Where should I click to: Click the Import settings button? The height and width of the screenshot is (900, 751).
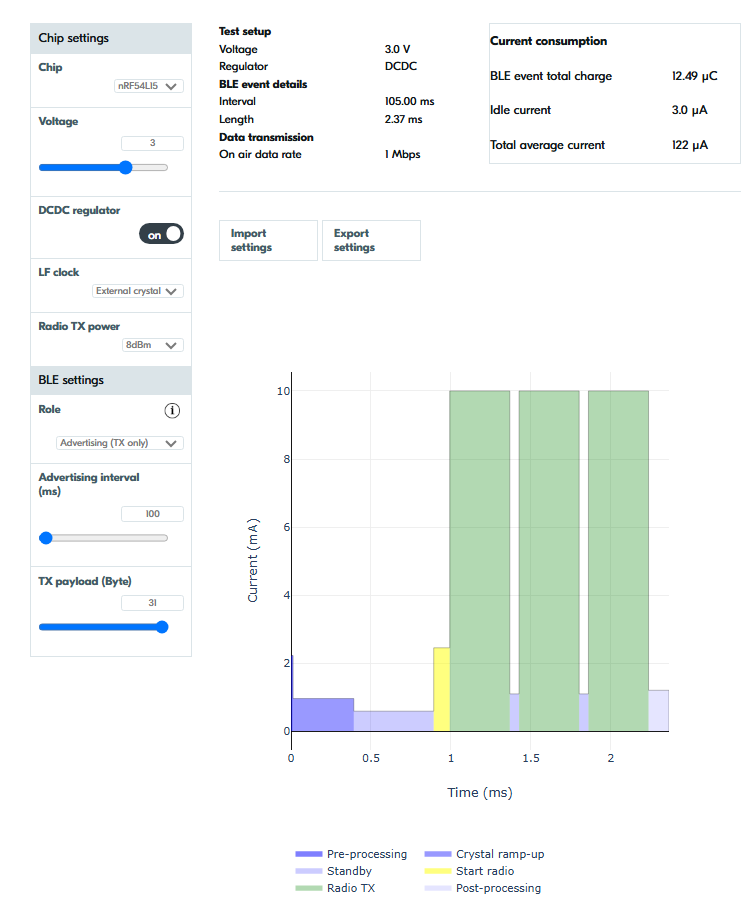point(268,240)
